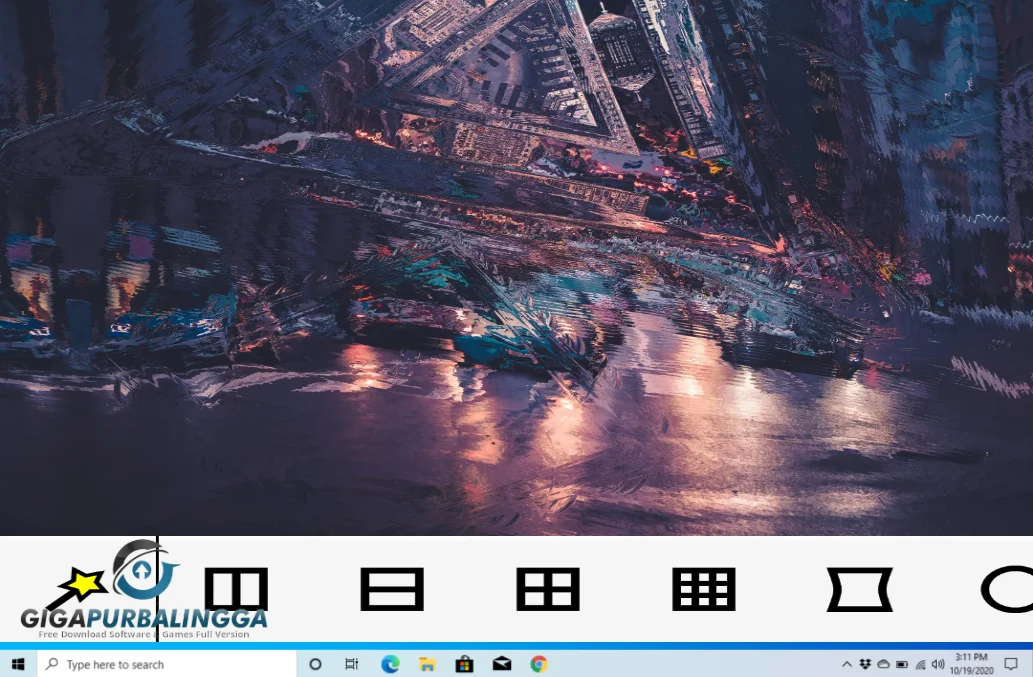Open the Mail app from the taskbar
The height and width of the screenshot is (677, 1033).
pyautogui.click(x=501, y=663)
